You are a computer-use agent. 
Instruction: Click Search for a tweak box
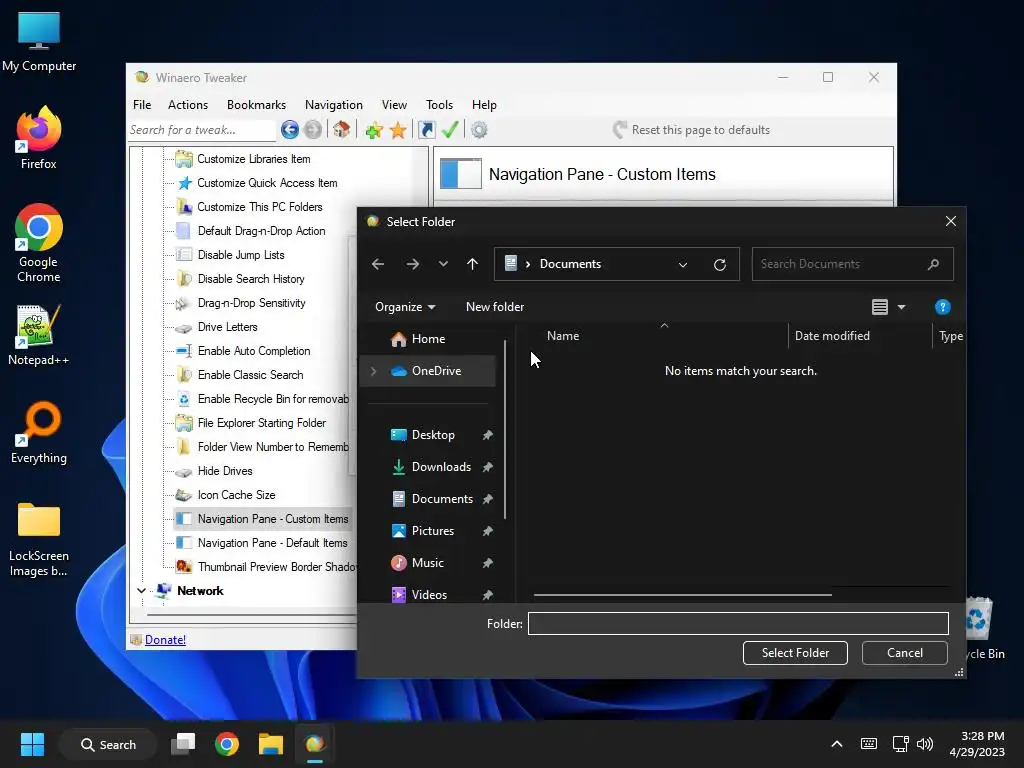(x=202, y=130)
